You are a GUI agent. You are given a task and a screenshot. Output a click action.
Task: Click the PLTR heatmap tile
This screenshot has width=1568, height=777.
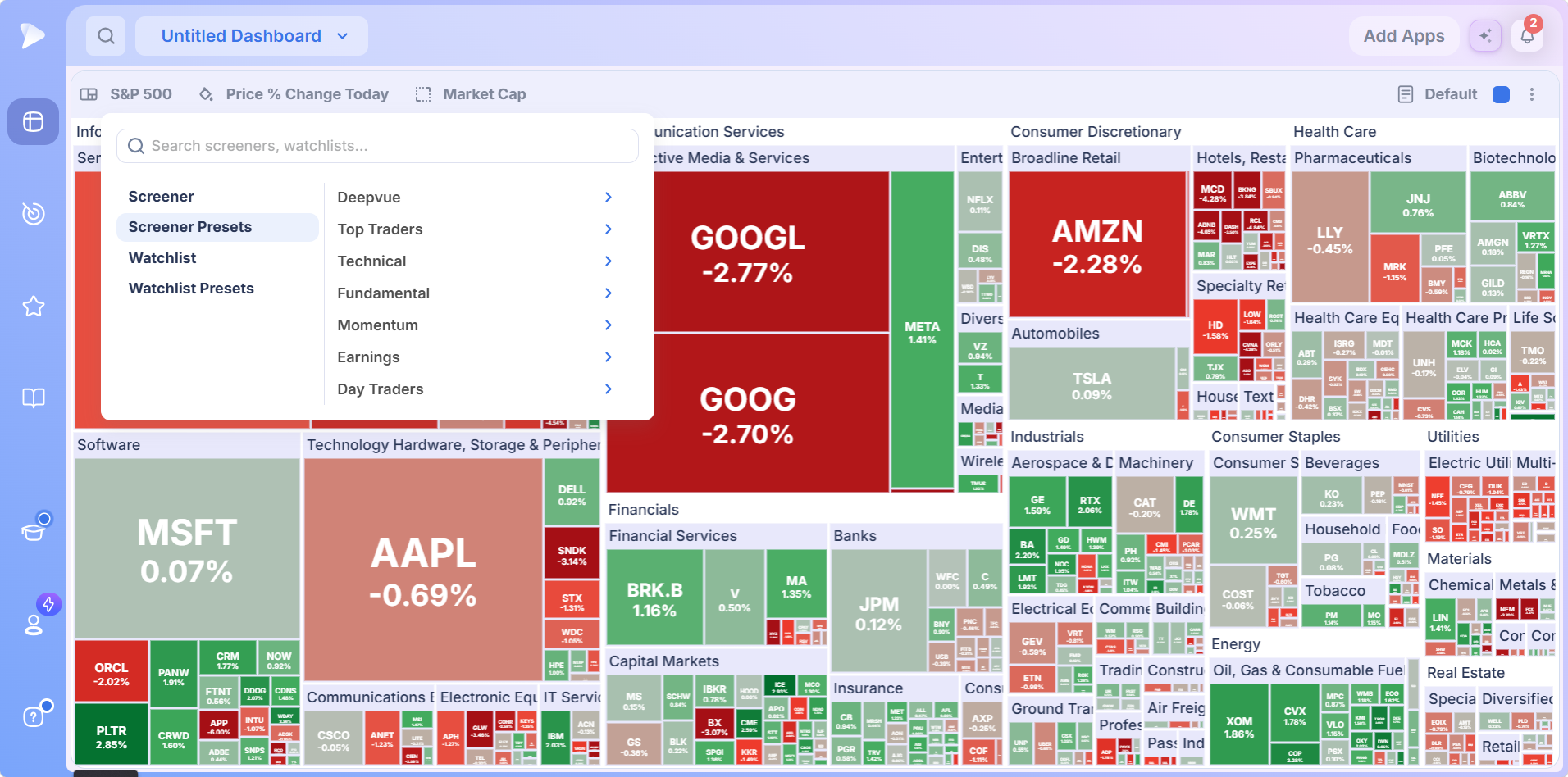(x=111, y=735)
